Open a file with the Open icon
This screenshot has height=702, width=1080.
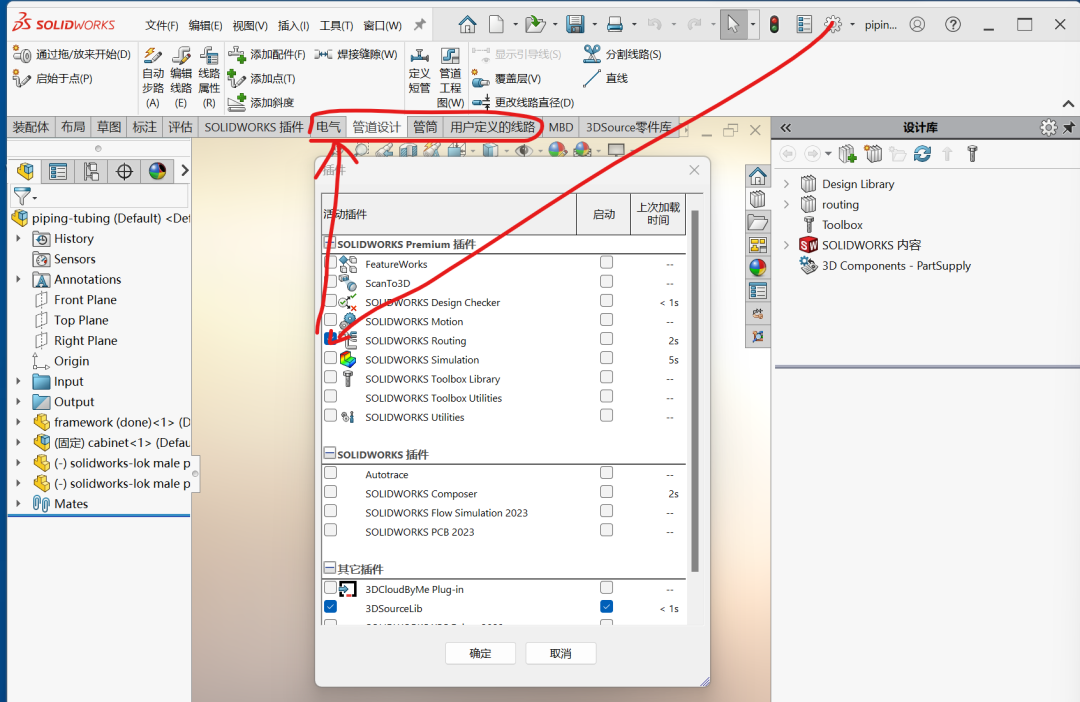[534, 25]
